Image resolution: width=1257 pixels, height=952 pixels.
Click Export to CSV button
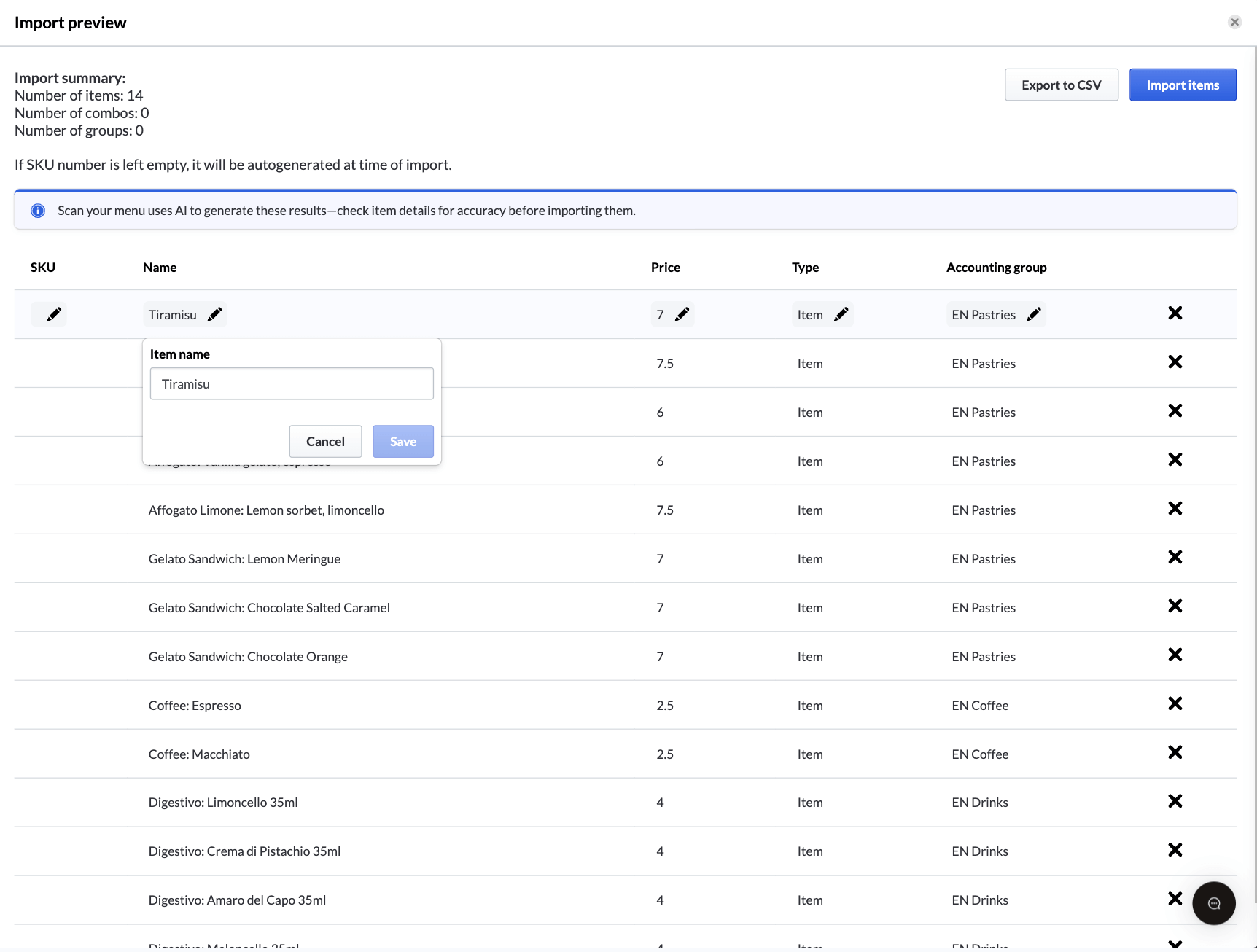coord(1061,85)
